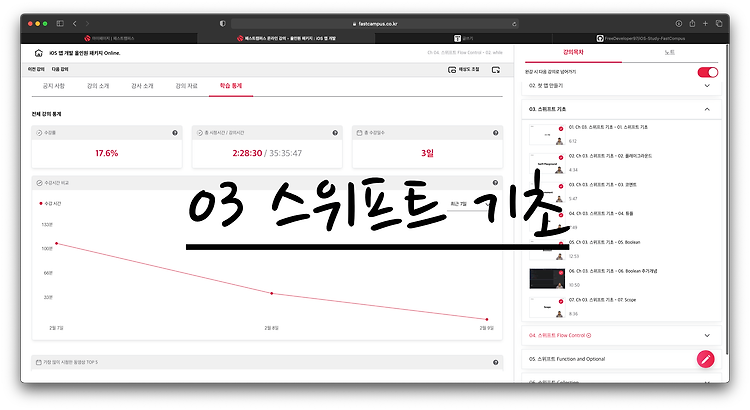
Task: Show Safari tab overview icon
Action: click(x=718, y=23)
